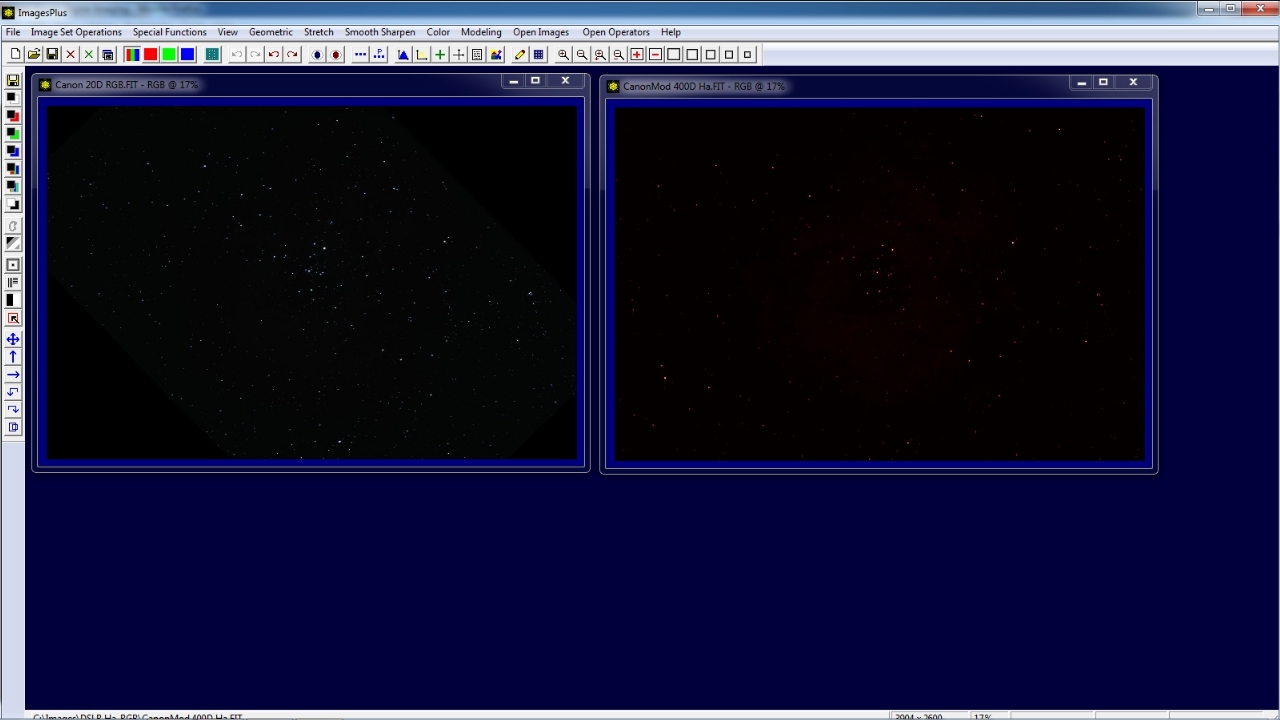The image size is (1280, 720).
Task: Open the Geometric menu
Action: coord(271,32)
